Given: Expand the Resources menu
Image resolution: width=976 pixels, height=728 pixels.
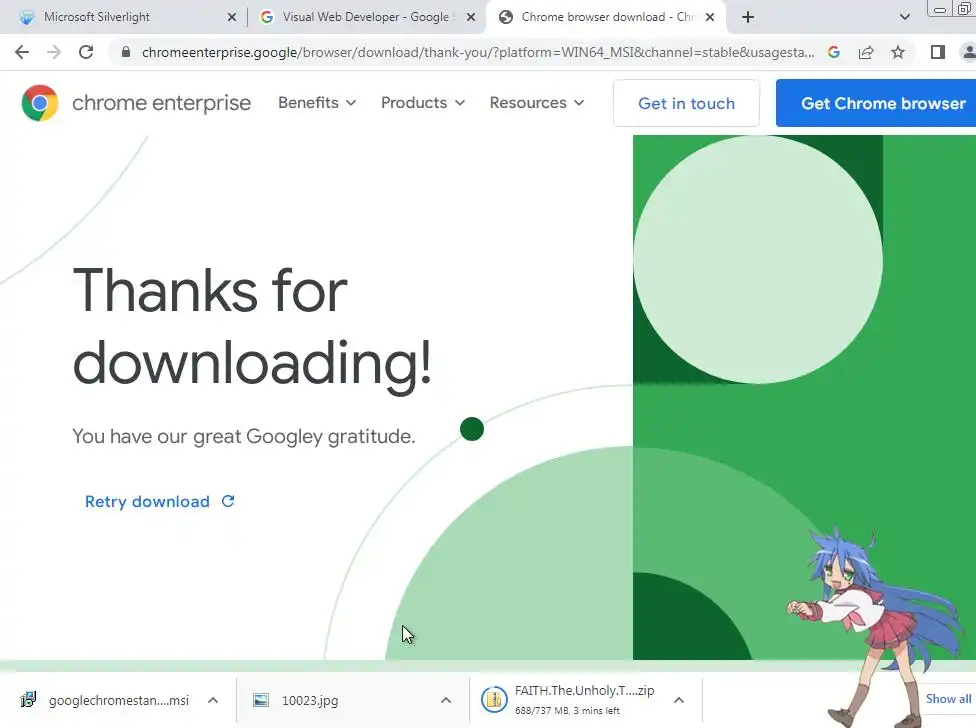Looking at the screenshot, I should (x=537, y=103).
